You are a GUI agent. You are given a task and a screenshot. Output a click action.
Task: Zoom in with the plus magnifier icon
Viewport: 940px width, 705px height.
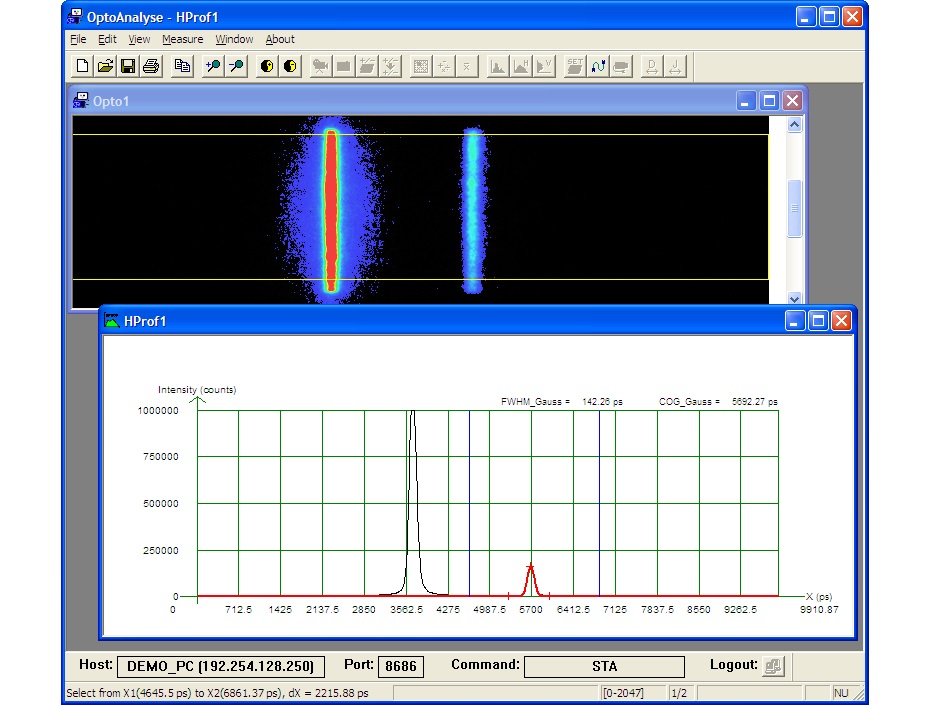point(213,66)
